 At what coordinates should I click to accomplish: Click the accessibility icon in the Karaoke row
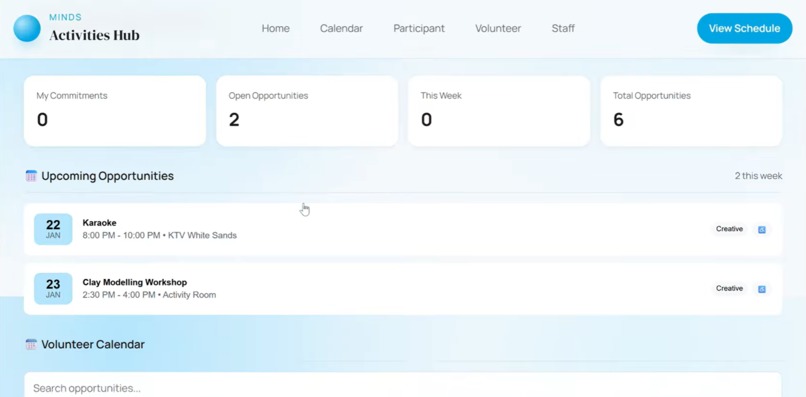pyautogui.click(x=762, y=229)
